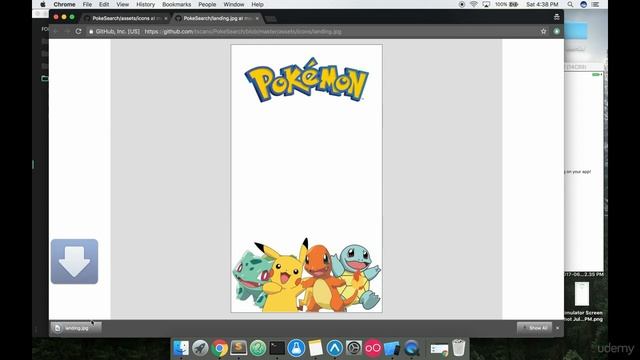
Task: Open the Help menu
Action: tap(257, 4)
